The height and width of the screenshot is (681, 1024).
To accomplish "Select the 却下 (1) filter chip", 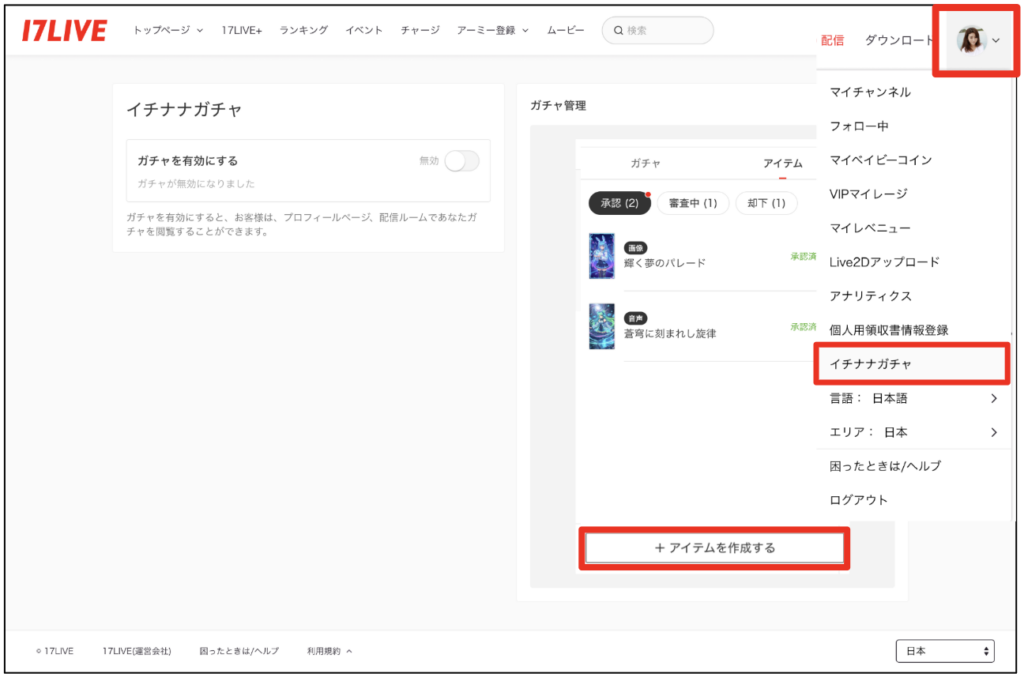I will (766, 203).
